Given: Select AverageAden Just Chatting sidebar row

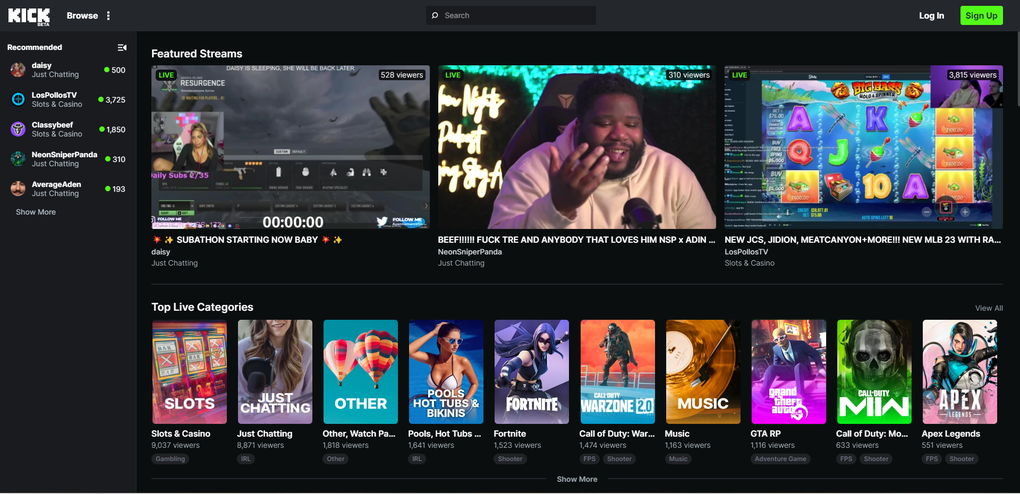Looking at the screenshot, I should 68,189.
